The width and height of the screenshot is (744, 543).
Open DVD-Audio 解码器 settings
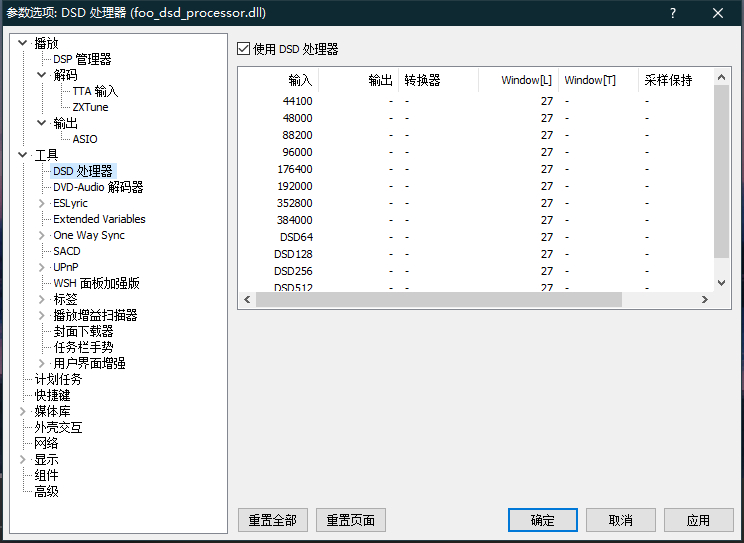click(x=98, y=187)
